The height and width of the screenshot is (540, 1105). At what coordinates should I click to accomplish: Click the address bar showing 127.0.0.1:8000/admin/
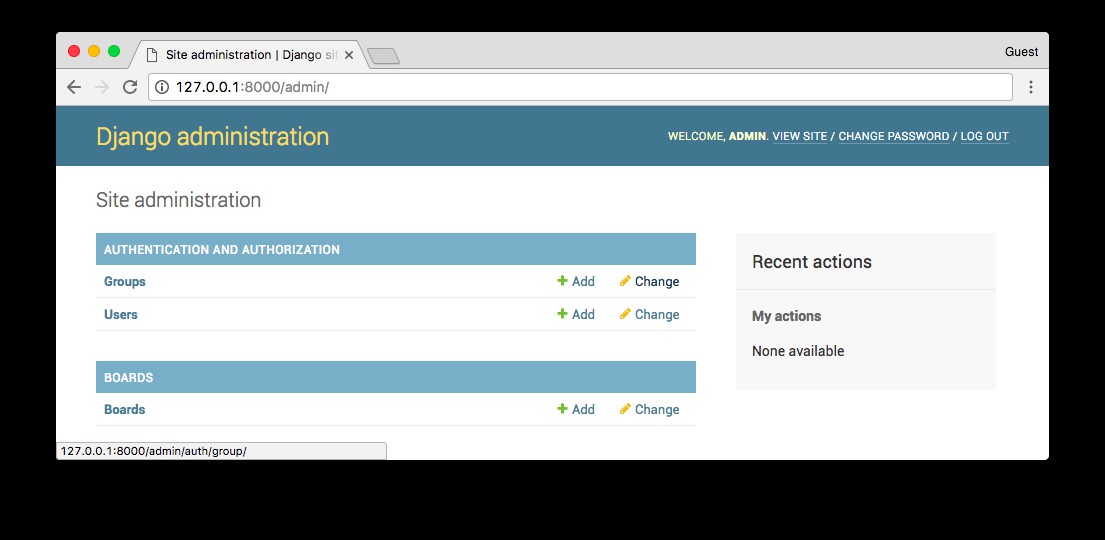pos(580,87)
